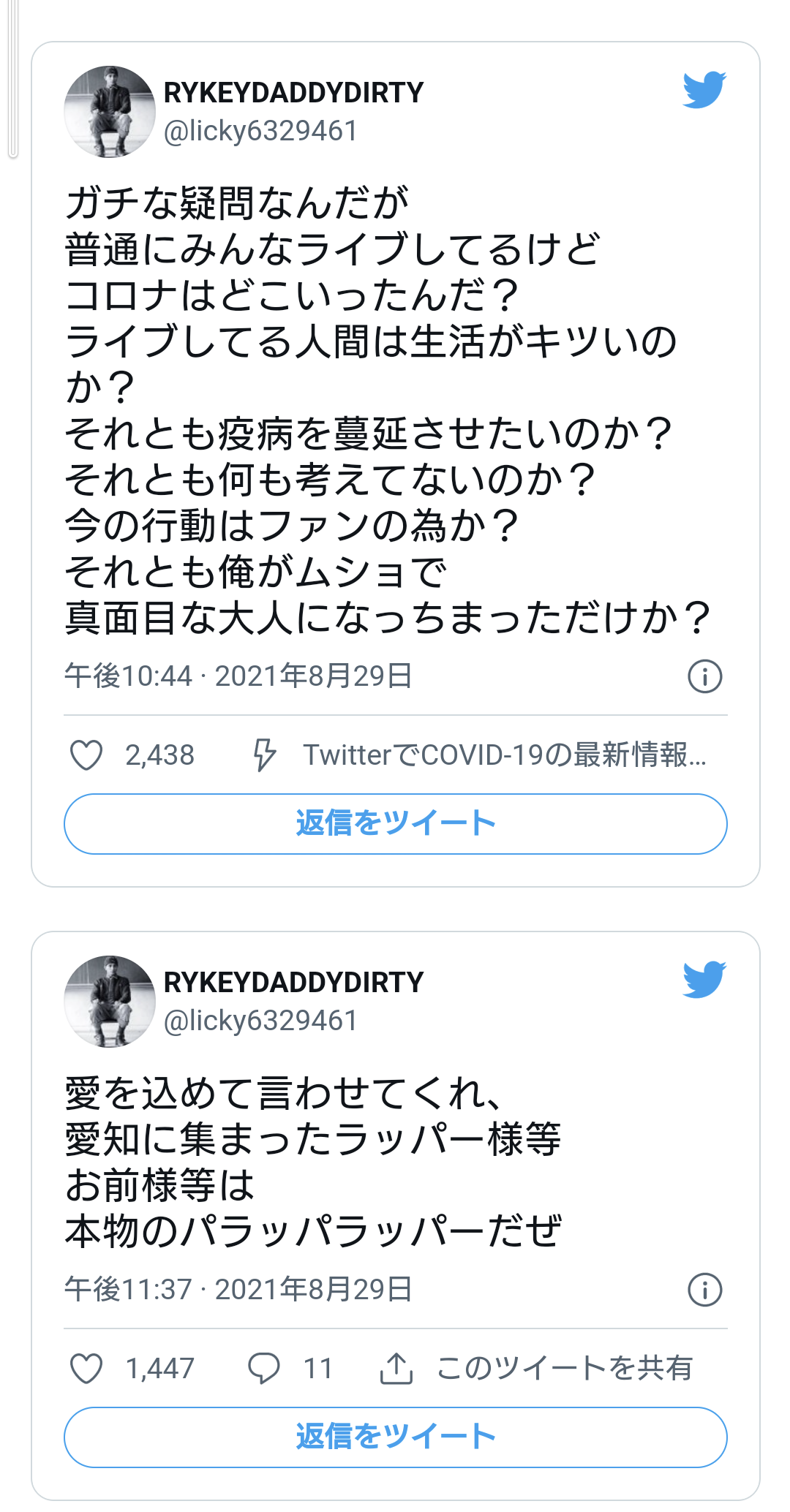Tap 返信をツイート button under second tweet
The image size is (790, 1512).
(x=396, y=1437)
